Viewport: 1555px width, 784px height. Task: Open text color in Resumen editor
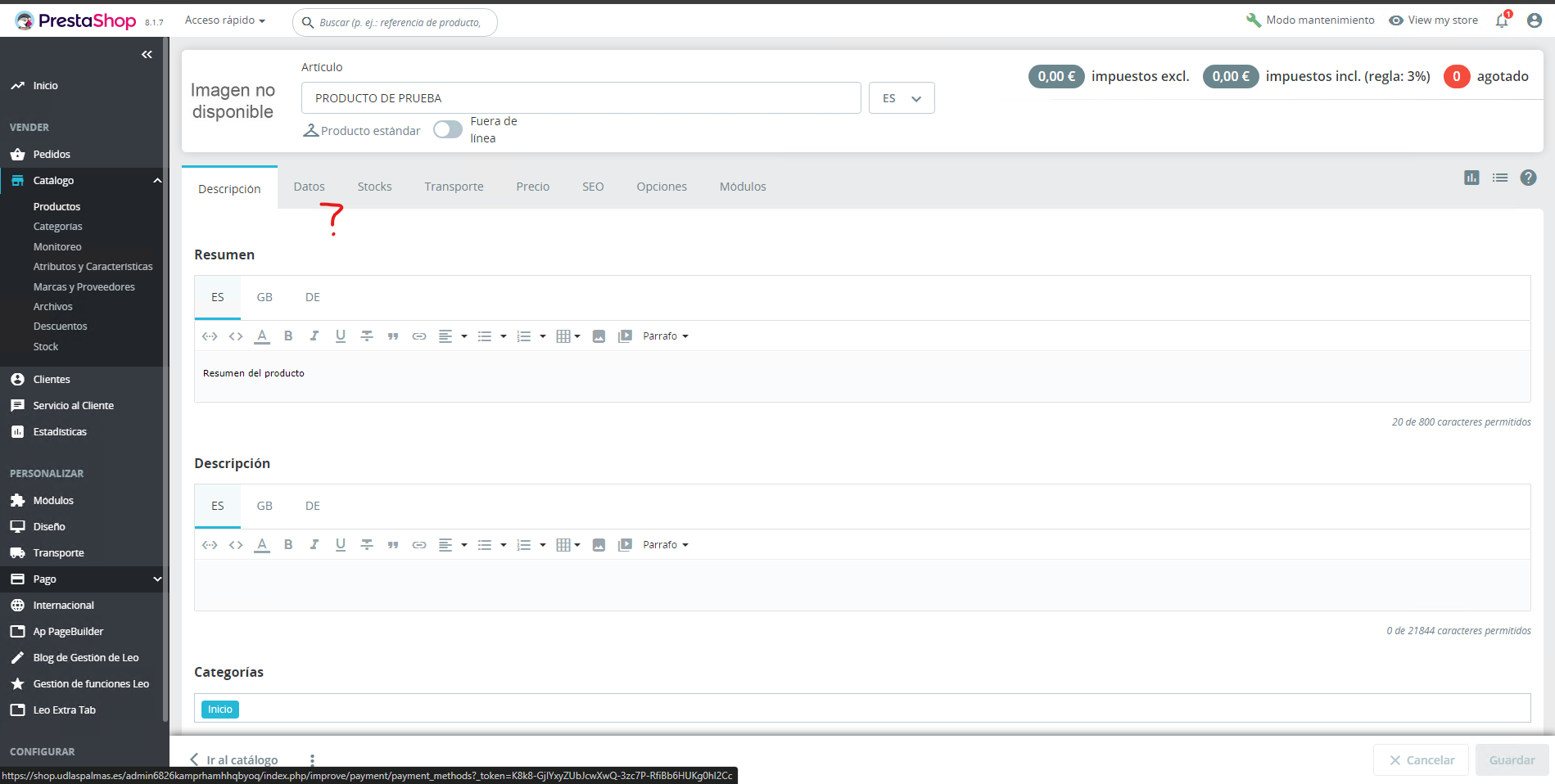(x=262, y=336)
